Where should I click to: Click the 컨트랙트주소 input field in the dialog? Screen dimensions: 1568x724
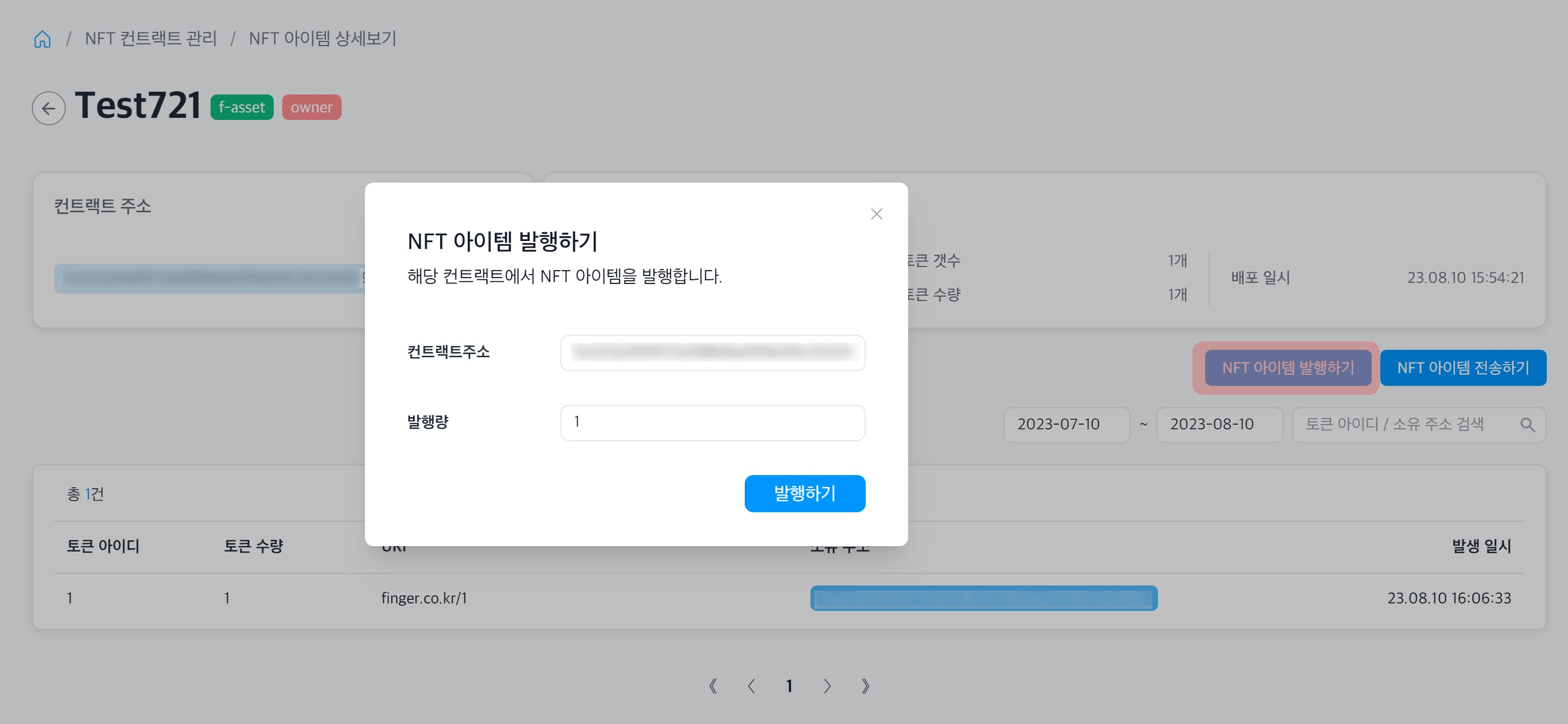[x=712, y=352]
